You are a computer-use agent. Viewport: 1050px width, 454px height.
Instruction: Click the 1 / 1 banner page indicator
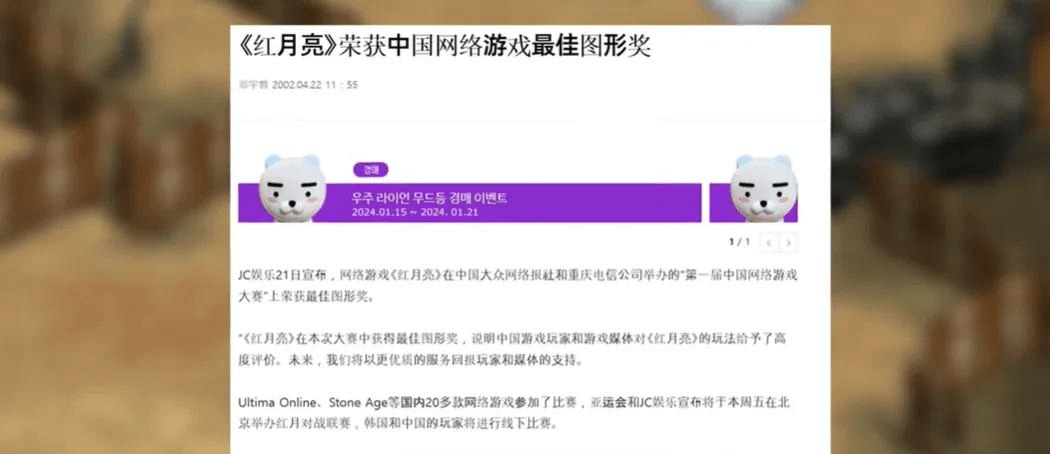click(x=739, y=242)
